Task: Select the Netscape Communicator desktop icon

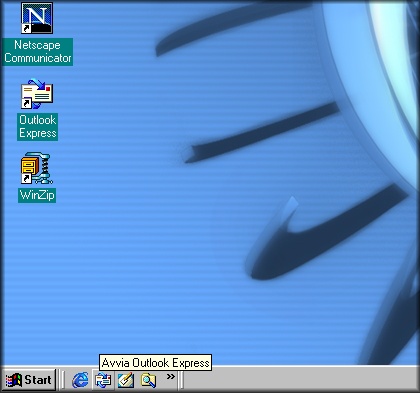Action: point(37,18)
